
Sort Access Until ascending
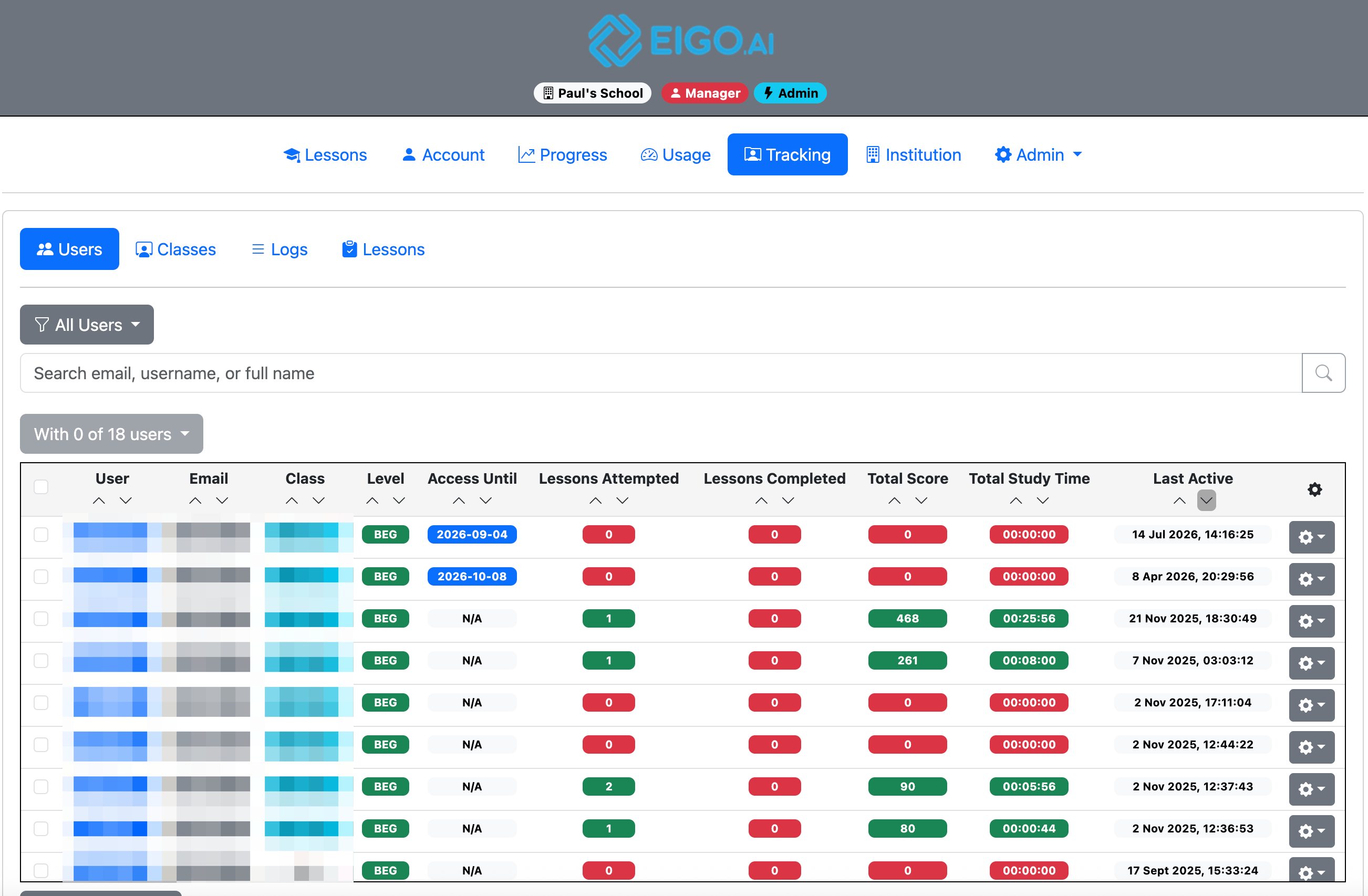click(459, 501)
